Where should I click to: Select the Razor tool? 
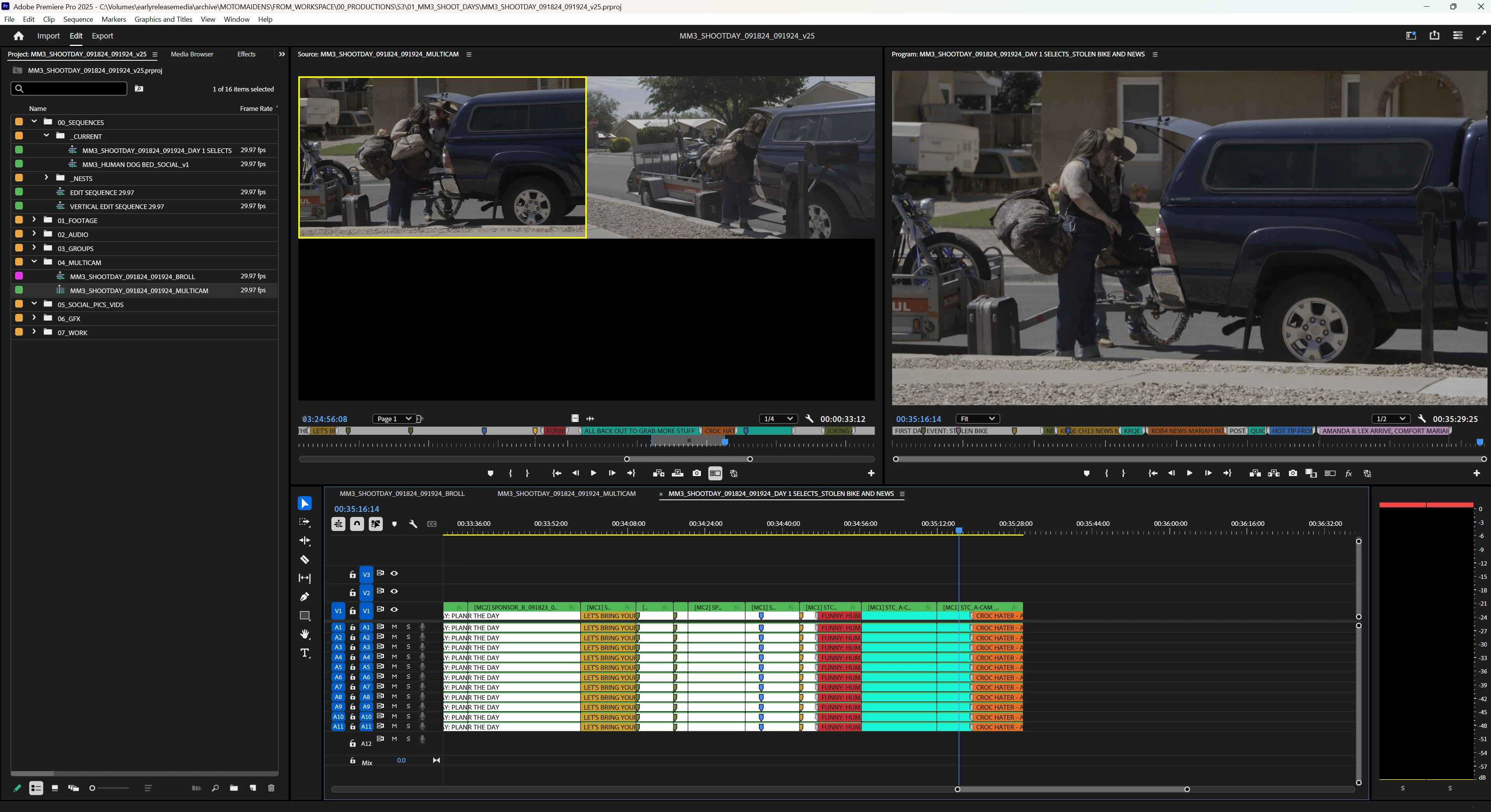coord(305,560)
